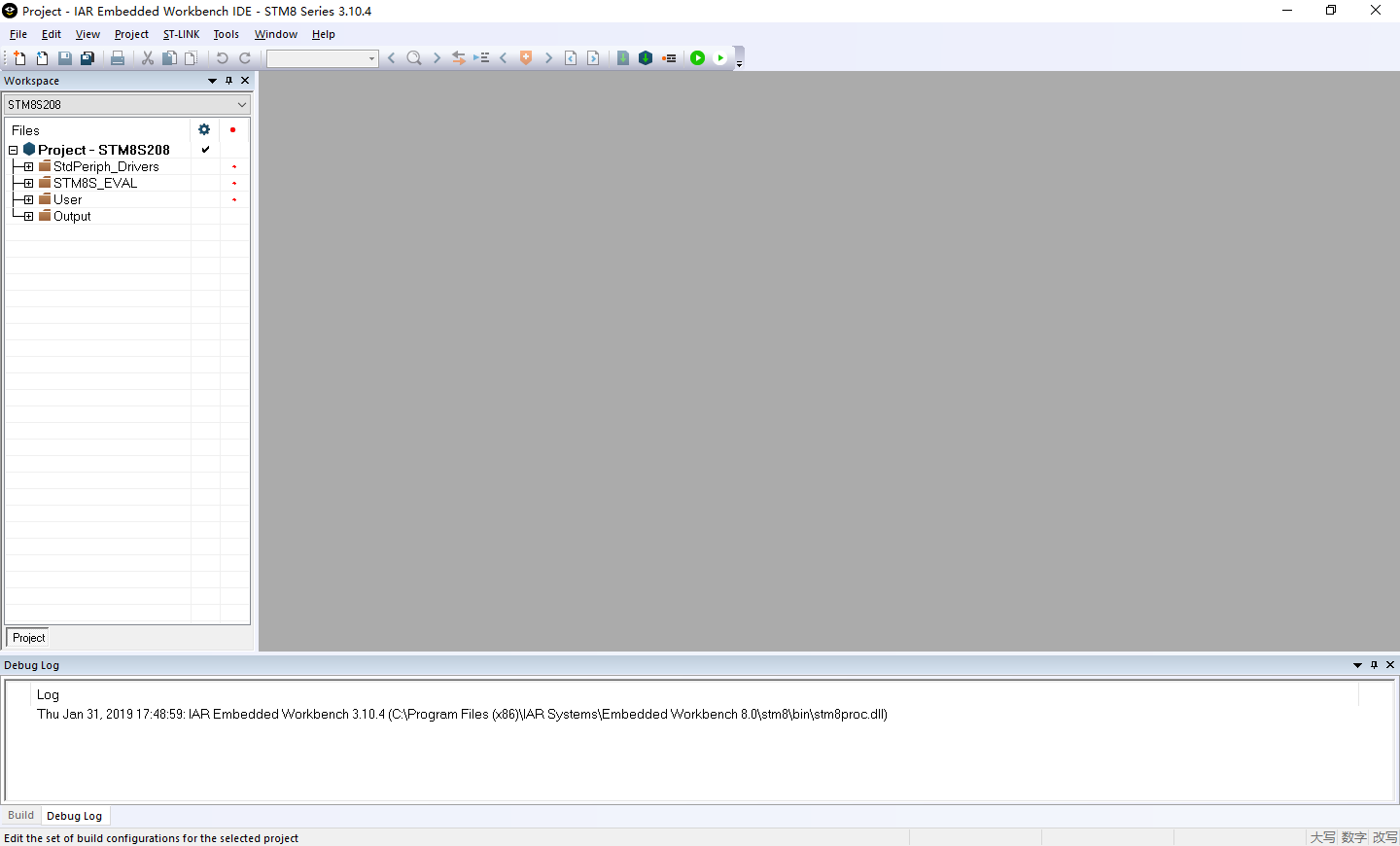Open the ST-LINK menu

[x=181, y=34]
